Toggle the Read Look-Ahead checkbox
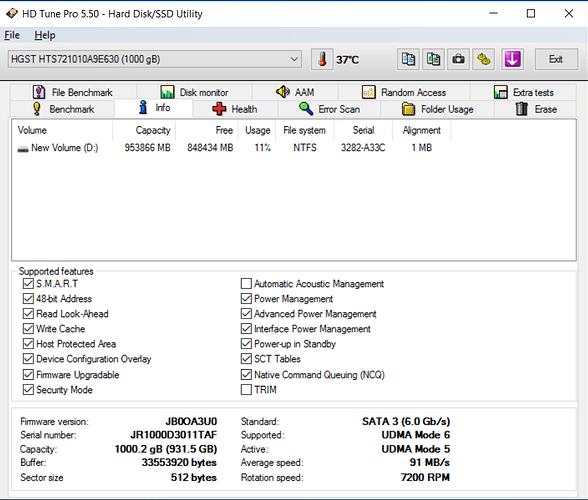Screen dimensions: 588x500 tap(28, 314)
